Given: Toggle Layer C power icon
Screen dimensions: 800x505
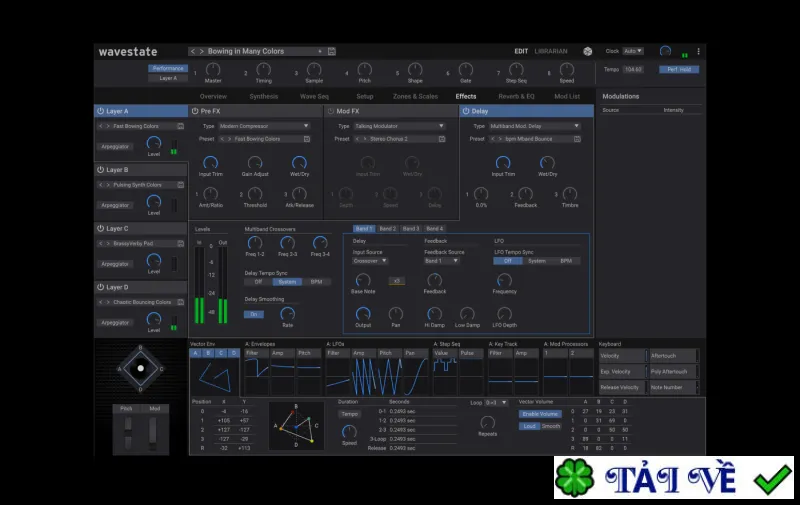Looking at the screenshot, I should [101, 229].
